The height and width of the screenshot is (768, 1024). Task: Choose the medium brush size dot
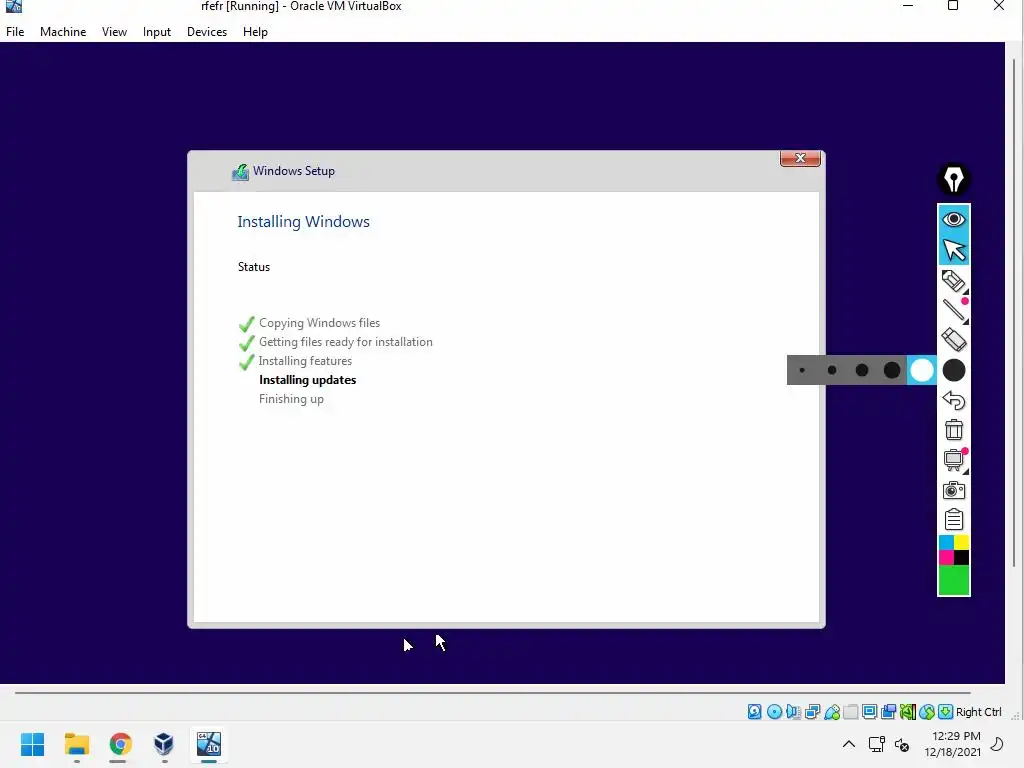coord(862,370)
